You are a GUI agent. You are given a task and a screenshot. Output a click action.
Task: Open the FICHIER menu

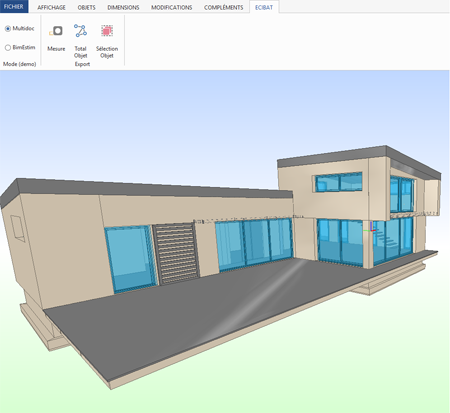tap(14, 6)
